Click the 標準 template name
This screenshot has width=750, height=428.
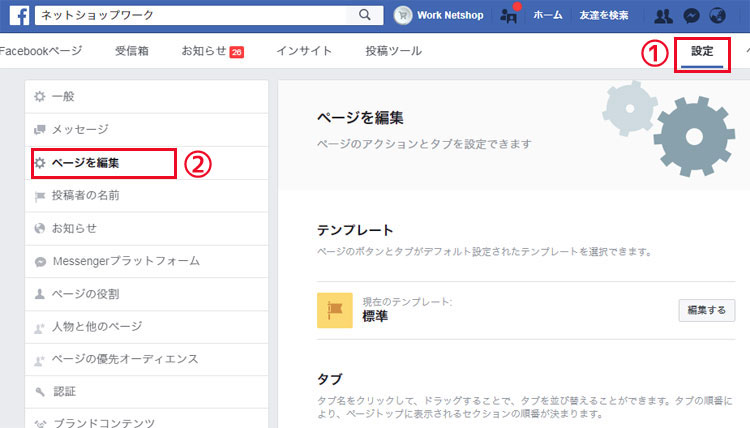coord(375,316)
